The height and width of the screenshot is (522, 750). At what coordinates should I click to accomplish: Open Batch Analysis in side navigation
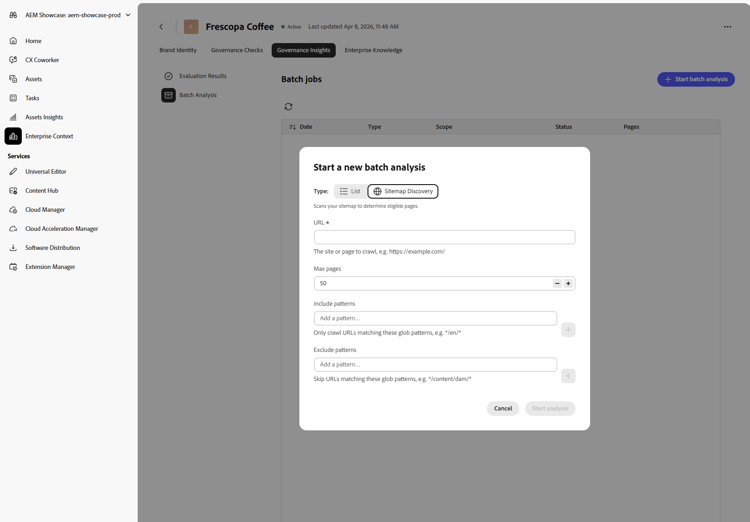click(x=198, y=95)
